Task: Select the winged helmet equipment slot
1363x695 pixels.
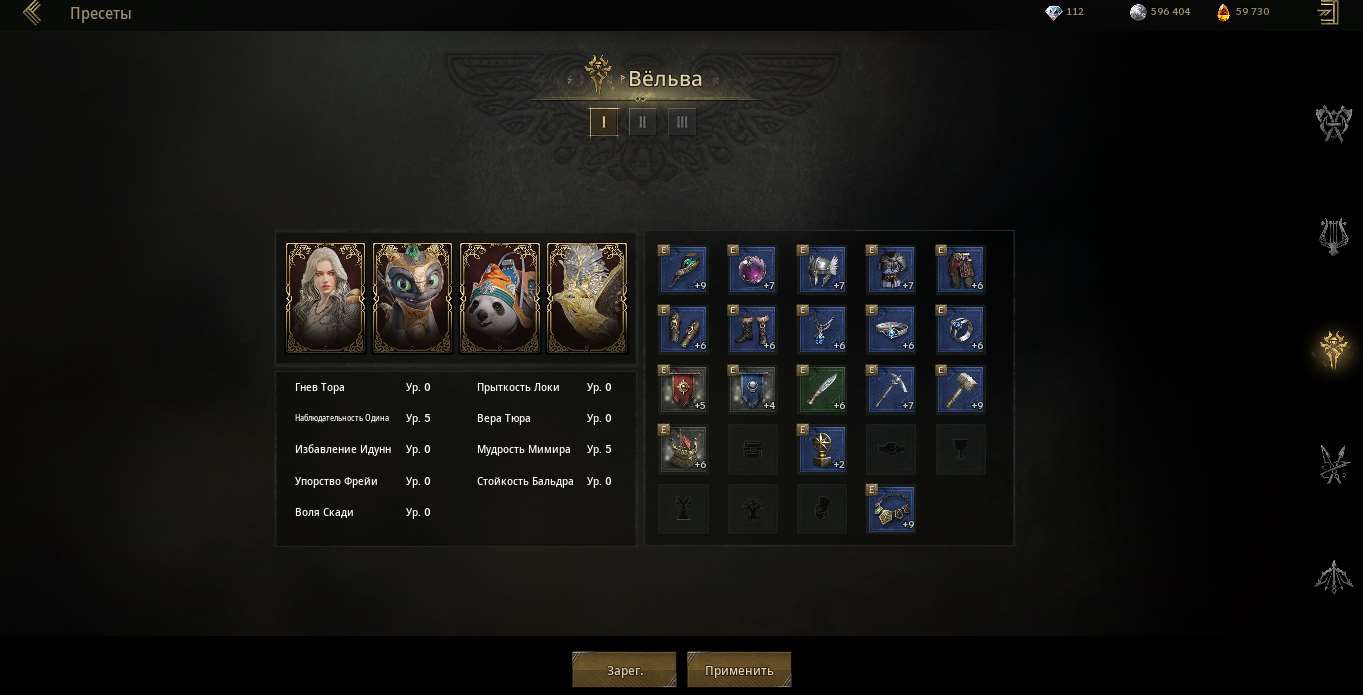Action: pyautogui.click(x=822, y=270)
